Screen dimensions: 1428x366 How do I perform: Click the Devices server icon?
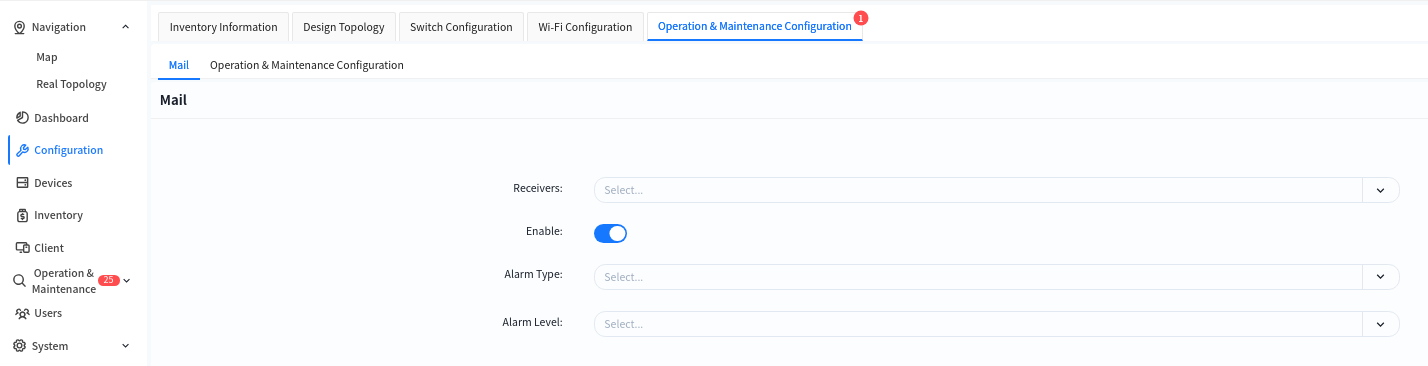[x=22, y=183]
